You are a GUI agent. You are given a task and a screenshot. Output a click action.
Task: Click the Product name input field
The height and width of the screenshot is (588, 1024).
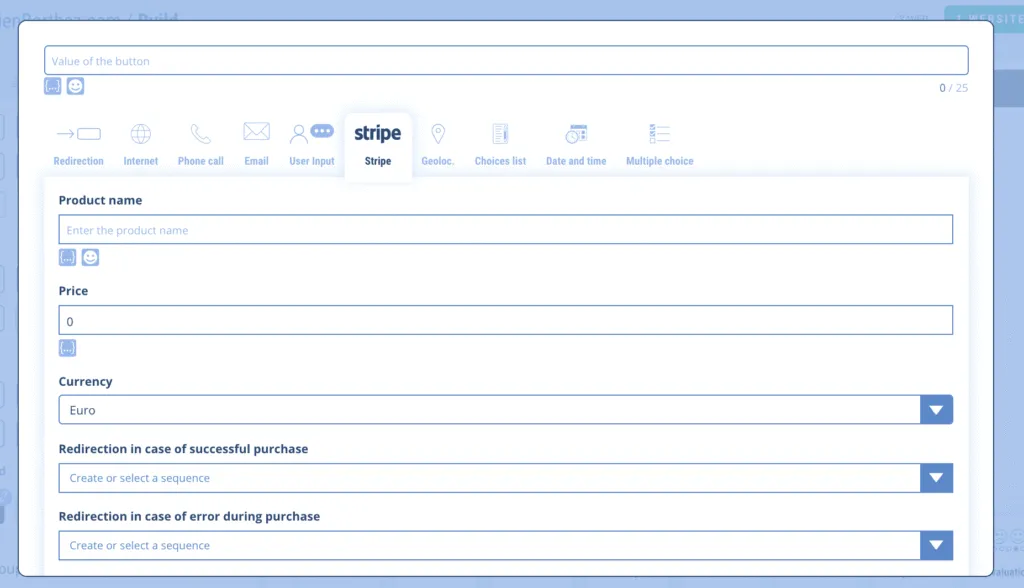coord(505,230)
